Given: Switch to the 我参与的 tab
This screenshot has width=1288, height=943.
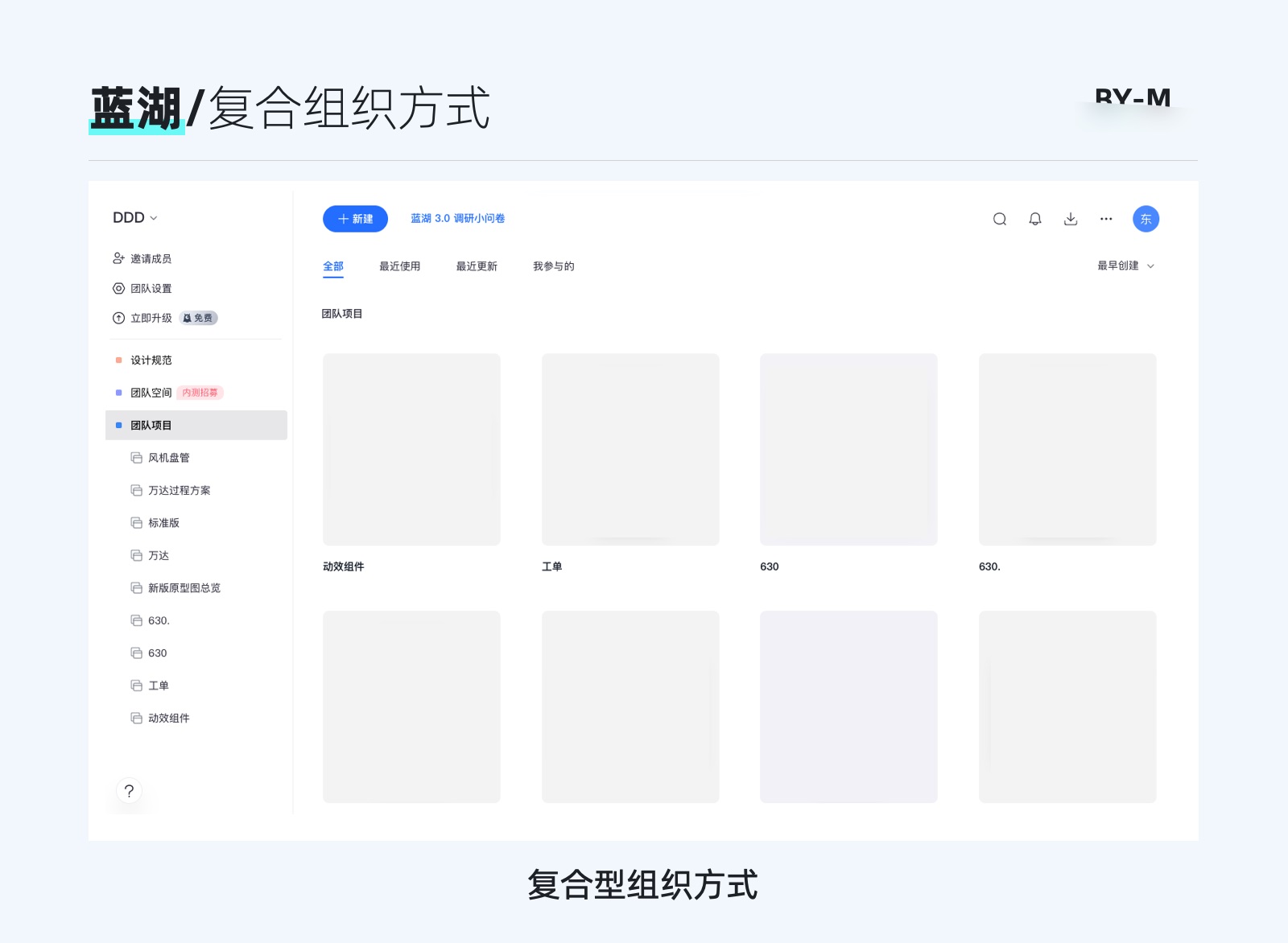Looking at the screenshot, I should pos(554,266).
